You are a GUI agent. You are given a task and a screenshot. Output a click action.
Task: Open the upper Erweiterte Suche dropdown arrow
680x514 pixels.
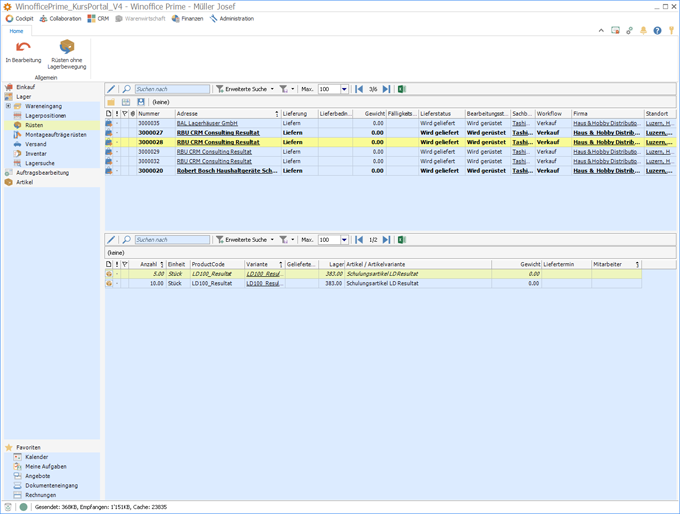[272, 89]
